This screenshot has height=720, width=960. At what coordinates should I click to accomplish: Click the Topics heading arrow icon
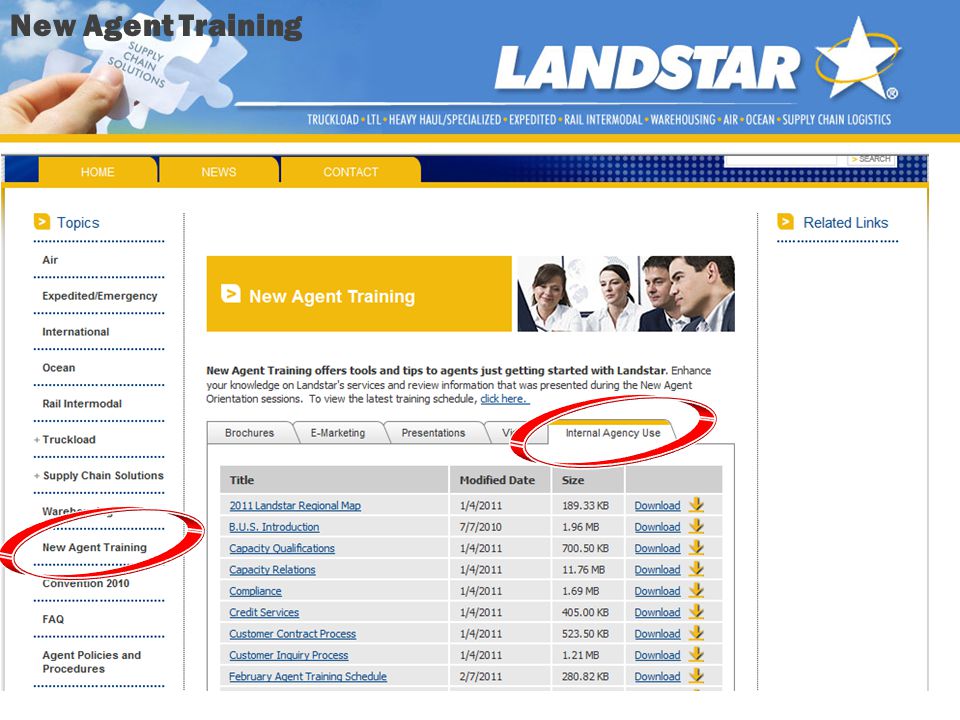(42, 222)
